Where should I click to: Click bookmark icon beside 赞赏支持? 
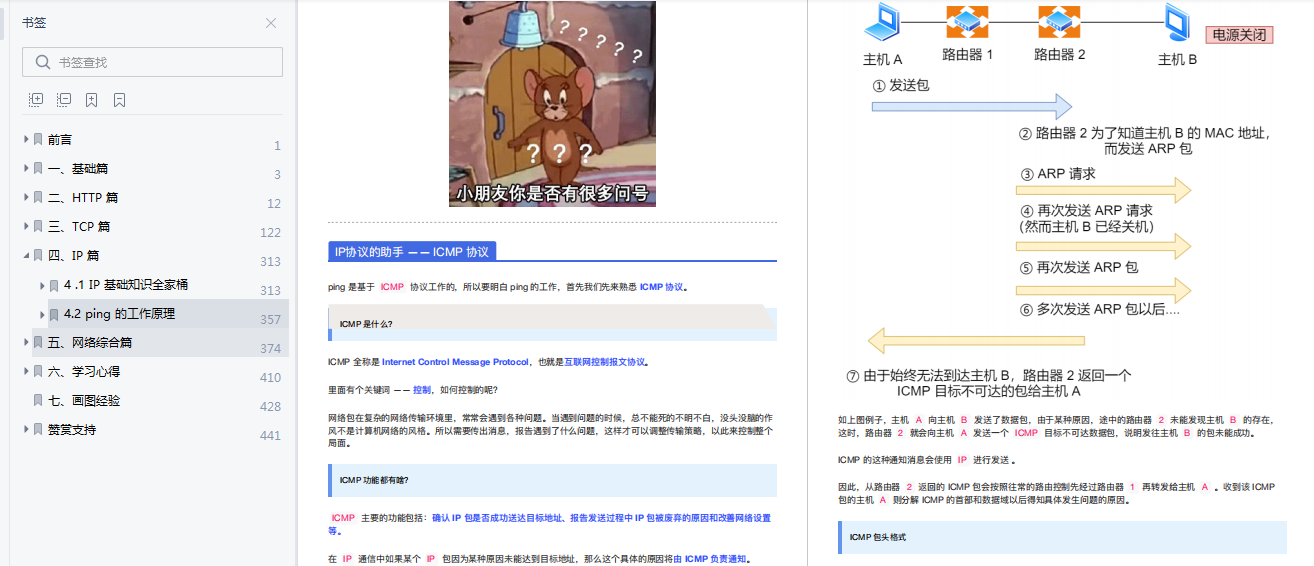click(38, 429)
